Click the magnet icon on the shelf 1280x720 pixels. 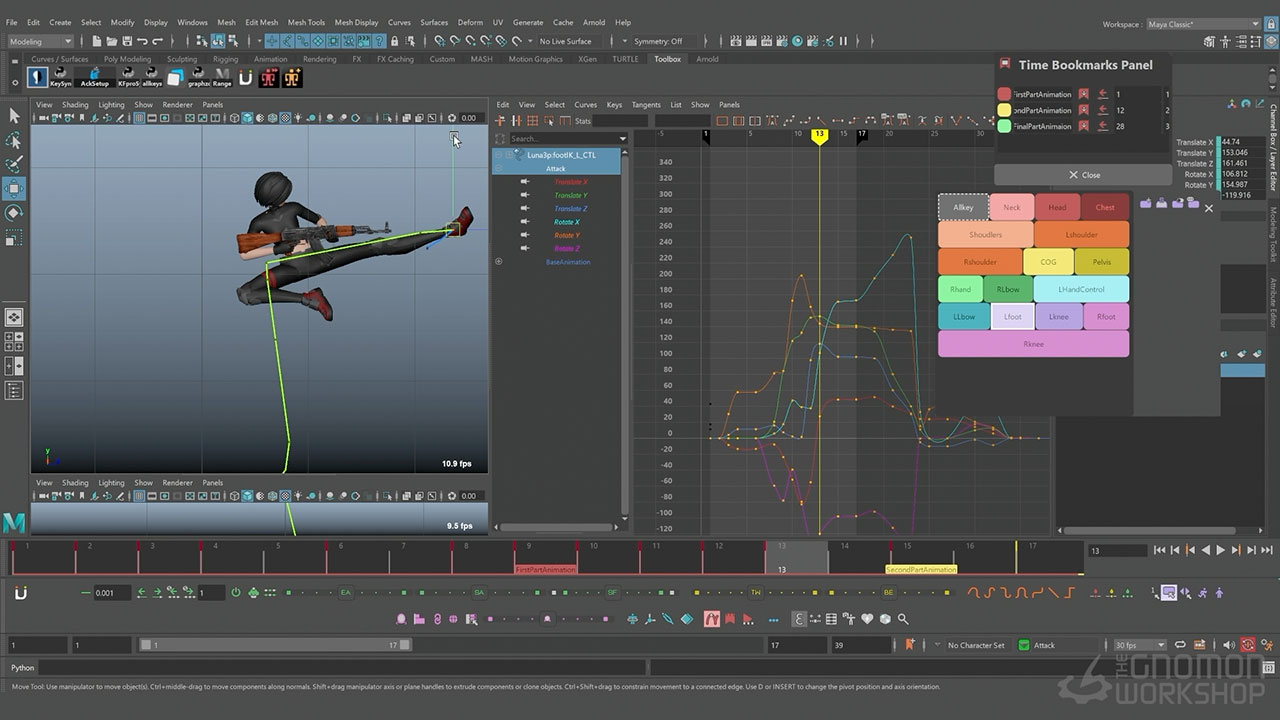(245, 78)
